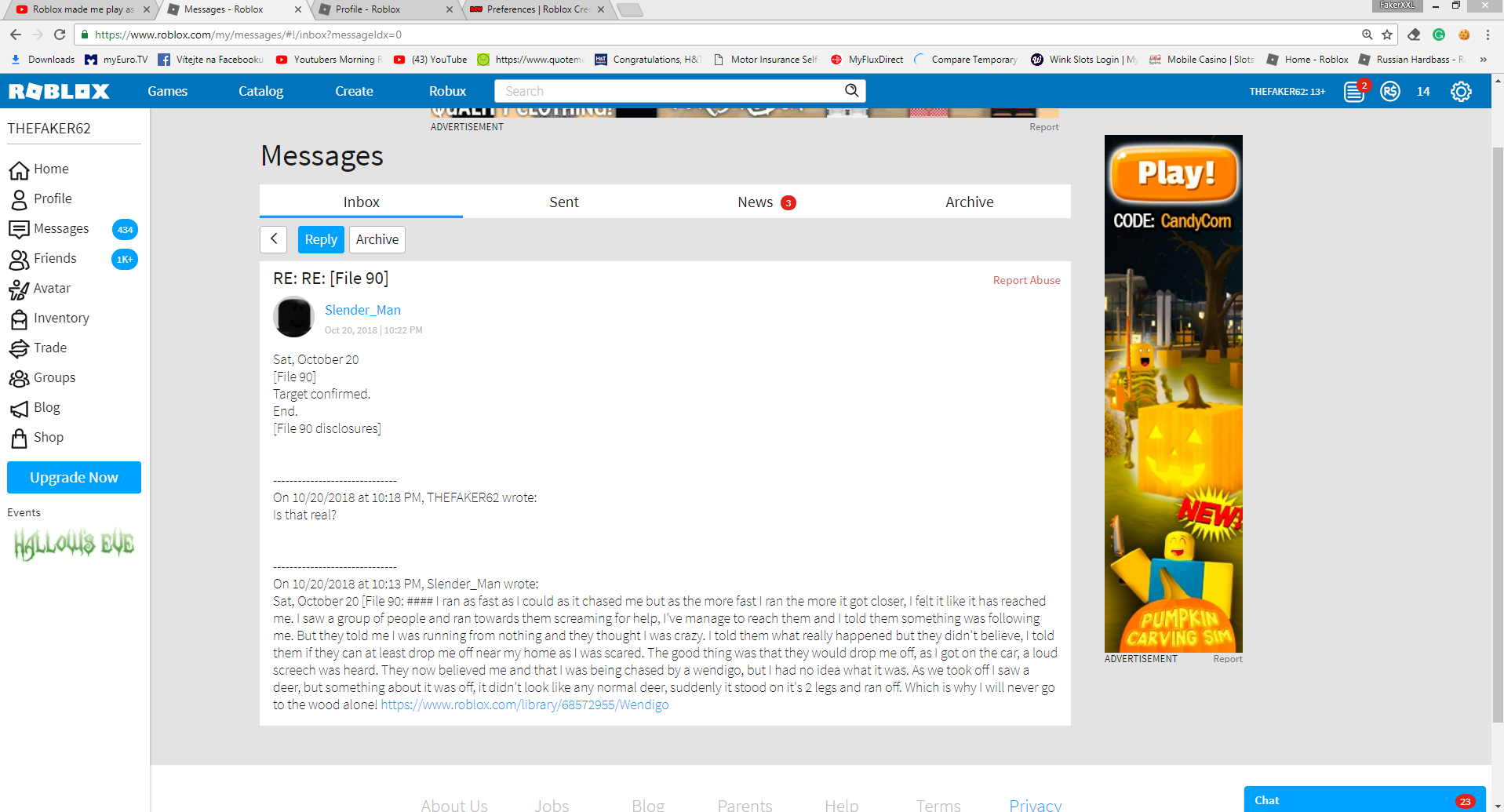Click the search magnifier icon in Roblox header
Screen dimensions: 1504x812
pos(851,91)
